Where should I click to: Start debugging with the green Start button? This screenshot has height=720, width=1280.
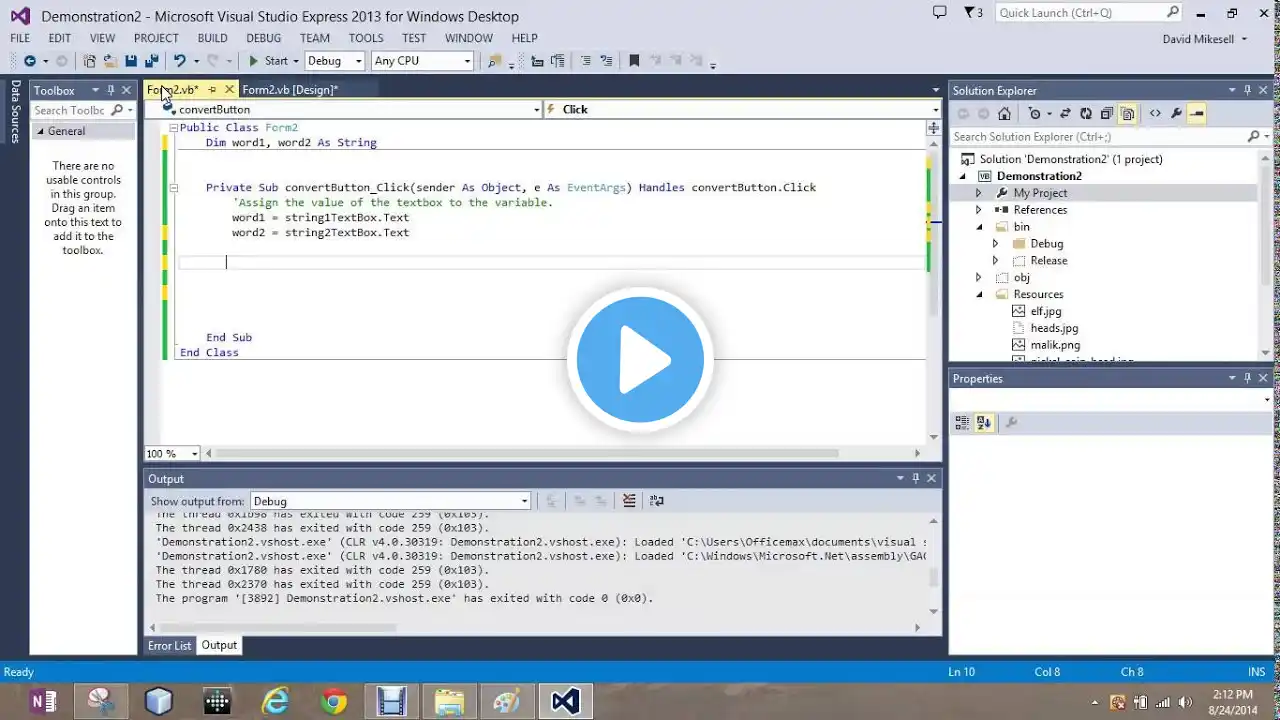point(268,61)
